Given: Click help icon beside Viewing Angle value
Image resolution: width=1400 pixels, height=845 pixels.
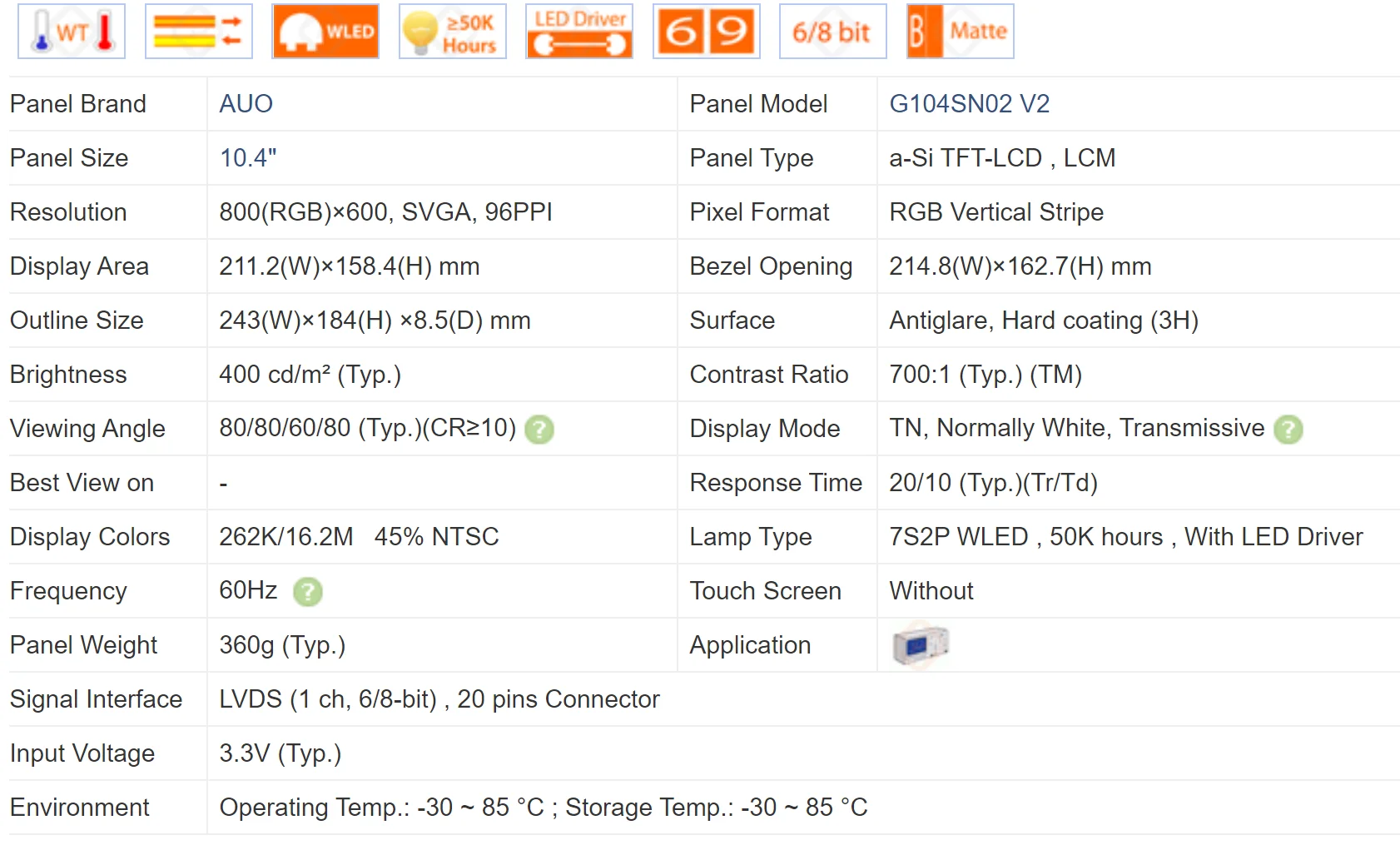Looking at the screenshot, I should tap(539, 430).
